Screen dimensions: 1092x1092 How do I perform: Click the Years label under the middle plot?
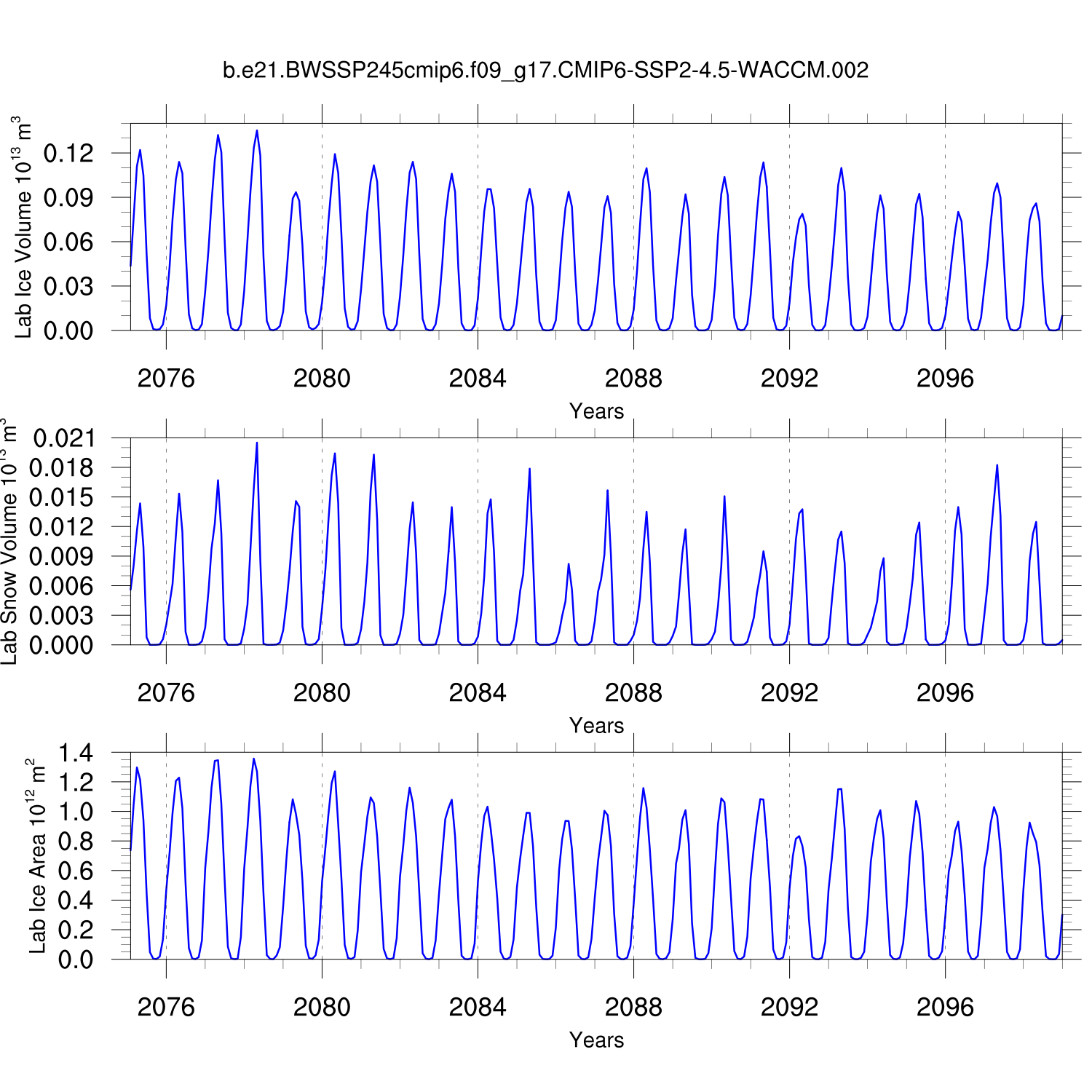596,726
